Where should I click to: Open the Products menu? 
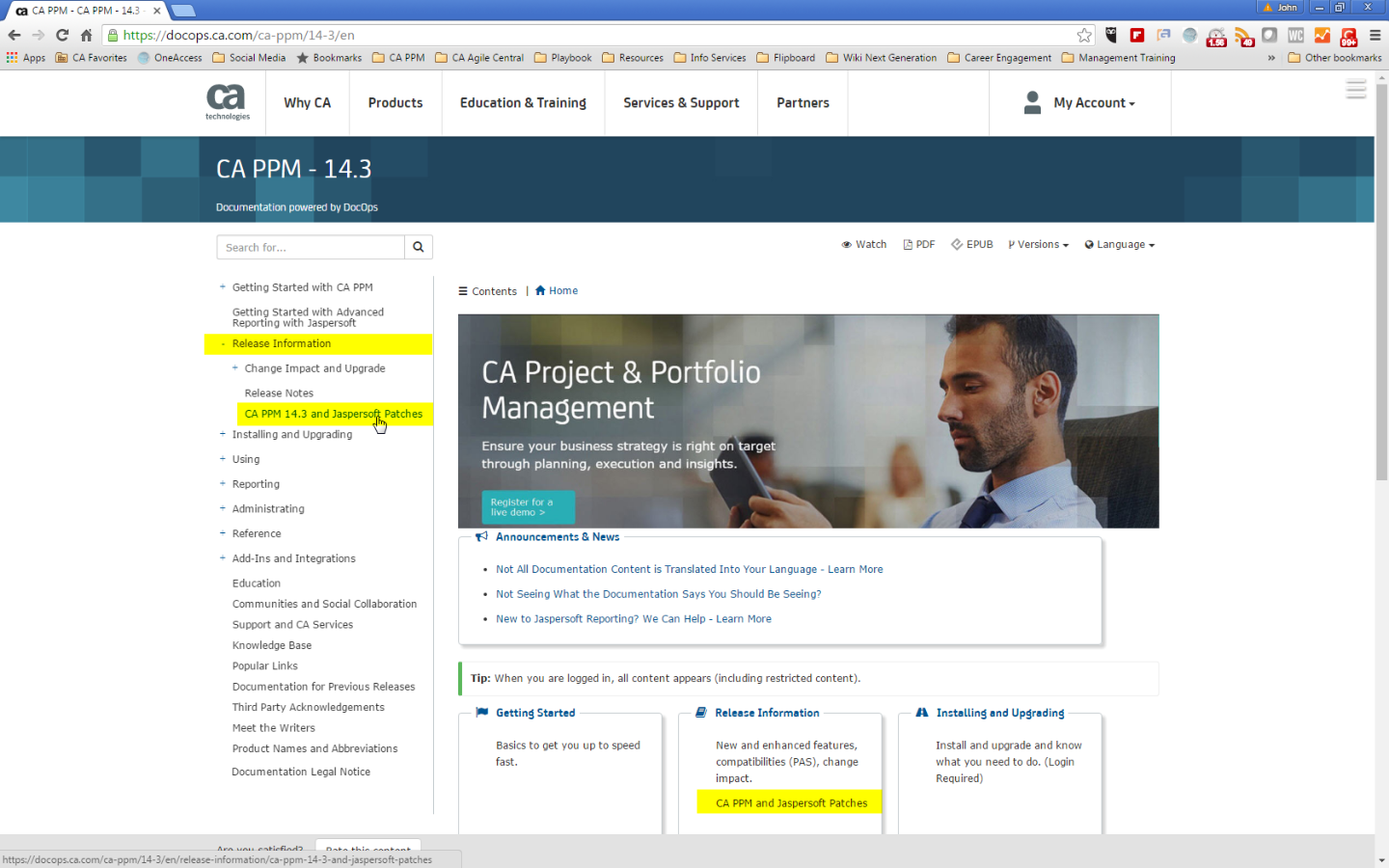pyautogui.click(x=395, y=102)
